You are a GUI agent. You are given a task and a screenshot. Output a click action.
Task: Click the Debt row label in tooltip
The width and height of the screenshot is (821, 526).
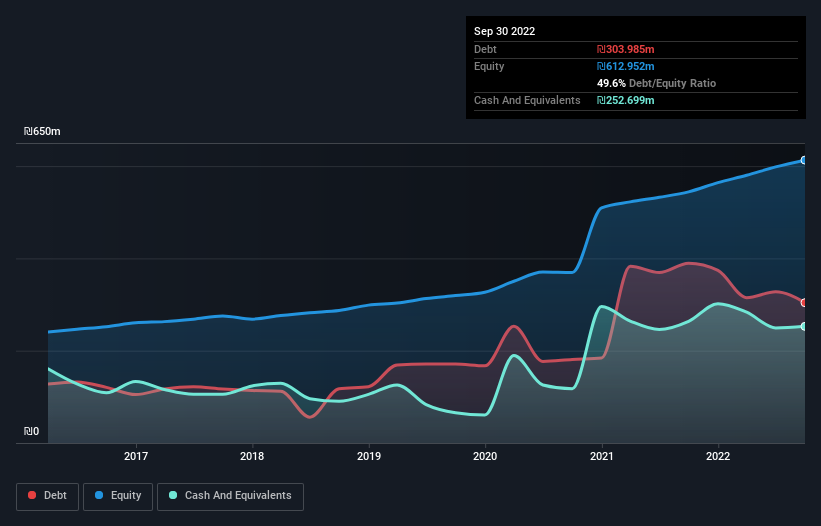pos(485,49)
